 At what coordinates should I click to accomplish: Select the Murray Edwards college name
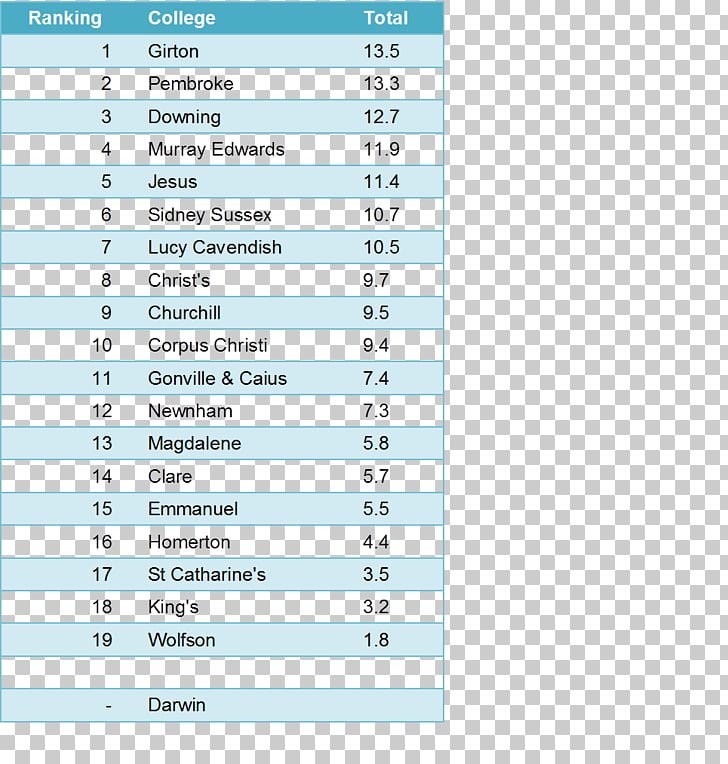216,150
